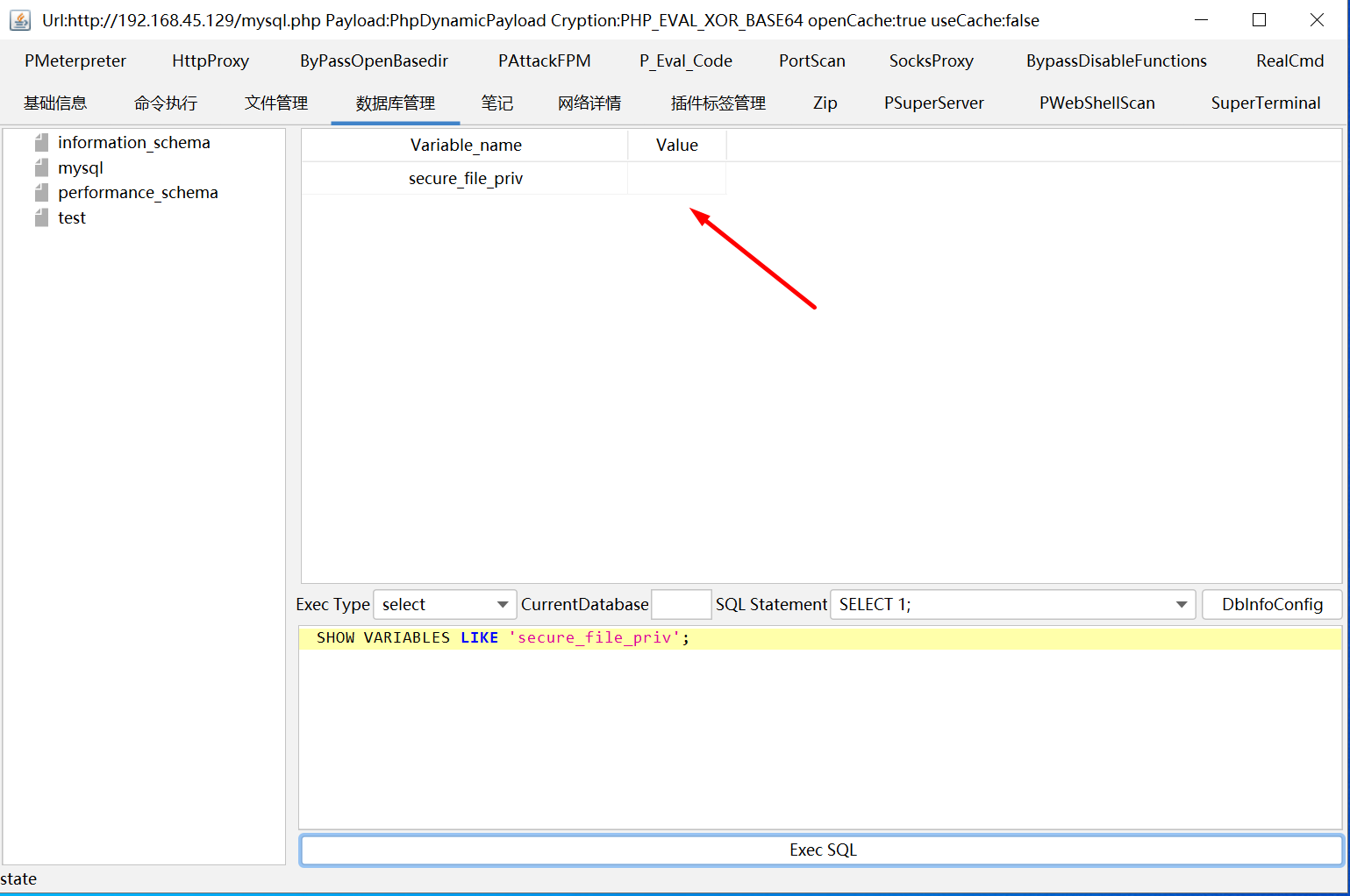Viewport: 1350px width, 896px height.
Task: Click the test database icon
Action: (41, 217)
